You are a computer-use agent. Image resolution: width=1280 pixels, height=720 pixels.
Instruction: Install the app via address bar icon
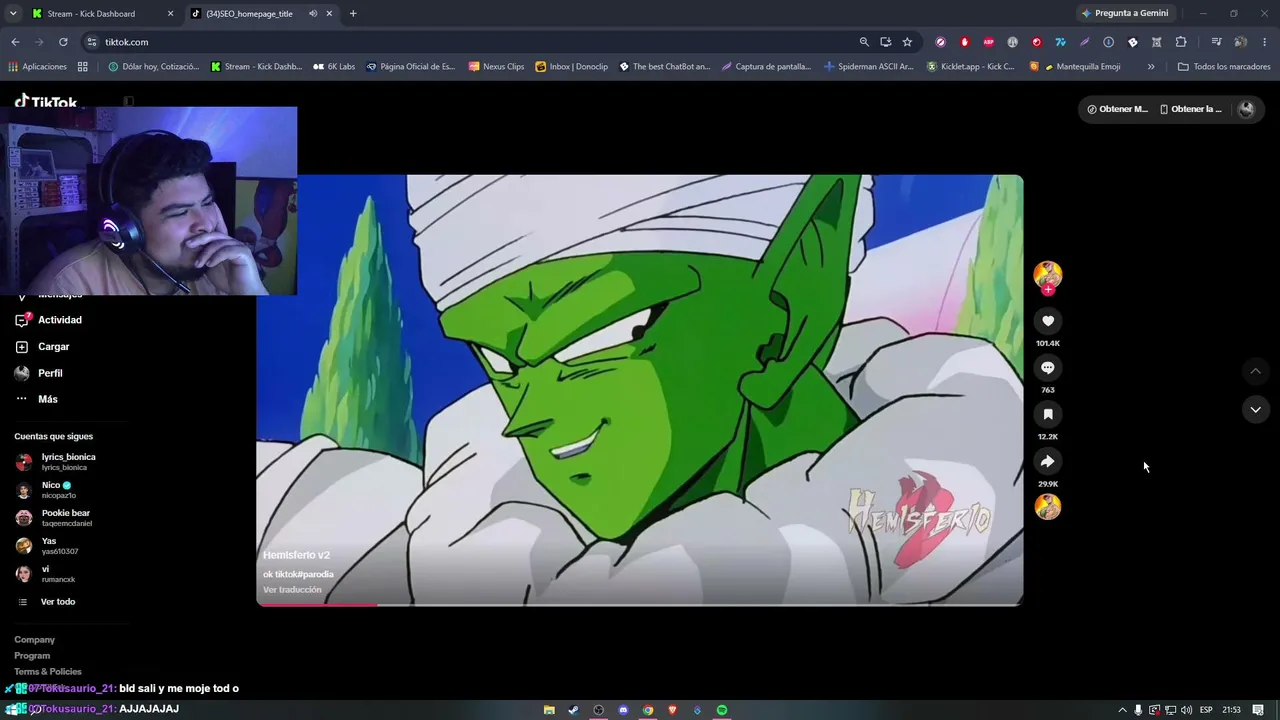pyautogui.click(x=886, y=42)
